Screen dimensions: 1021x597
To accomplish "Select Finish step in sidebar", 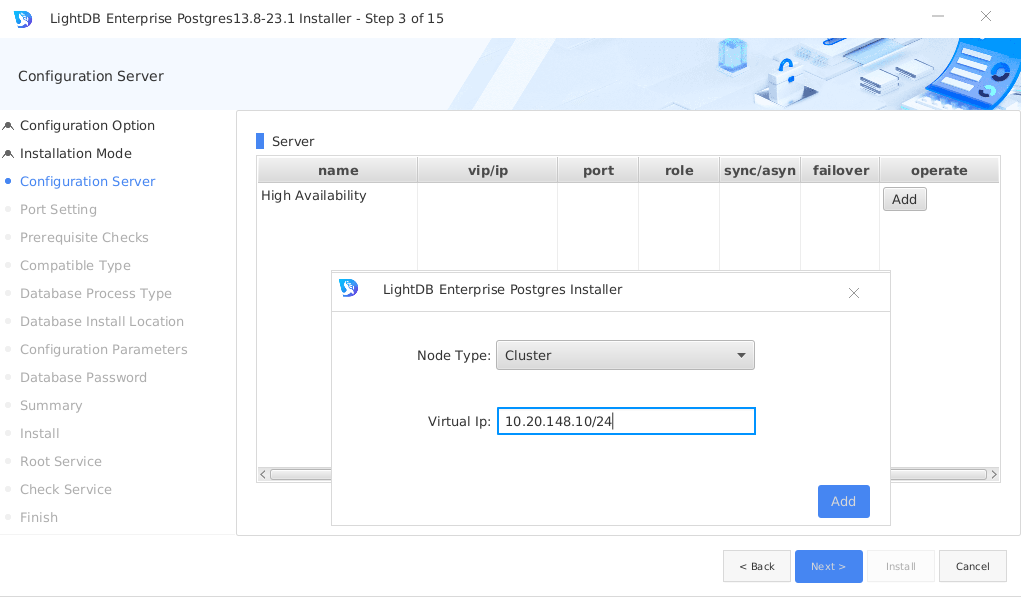I will coord(38,518).
